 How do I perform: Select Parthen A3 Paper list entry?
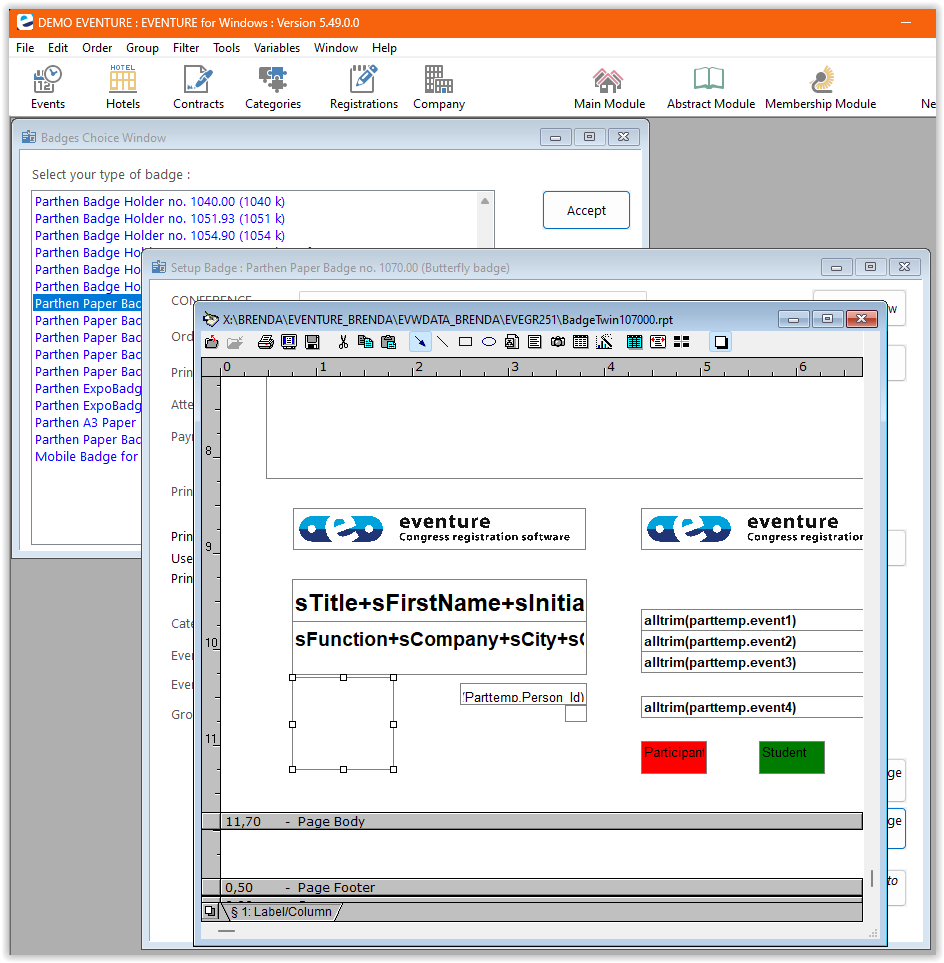coord(85,423)
